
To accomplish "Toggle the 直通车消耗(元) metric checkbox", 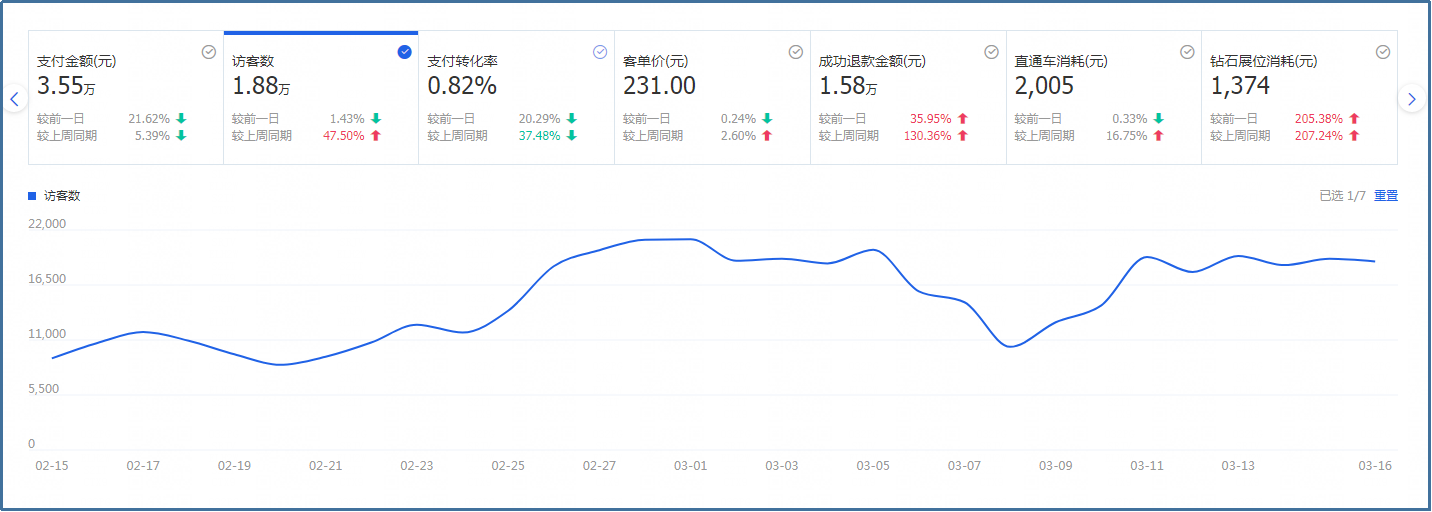I will [1187, 52].
